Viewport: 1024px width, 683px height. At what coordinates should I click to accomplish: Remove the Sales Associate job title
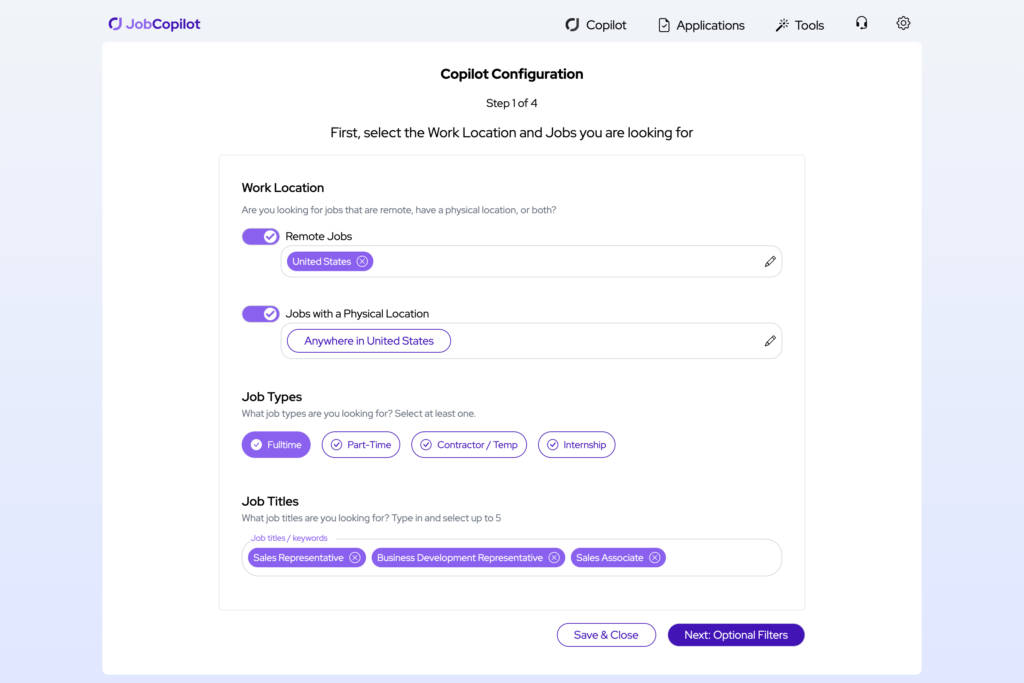tap(655, 558)
